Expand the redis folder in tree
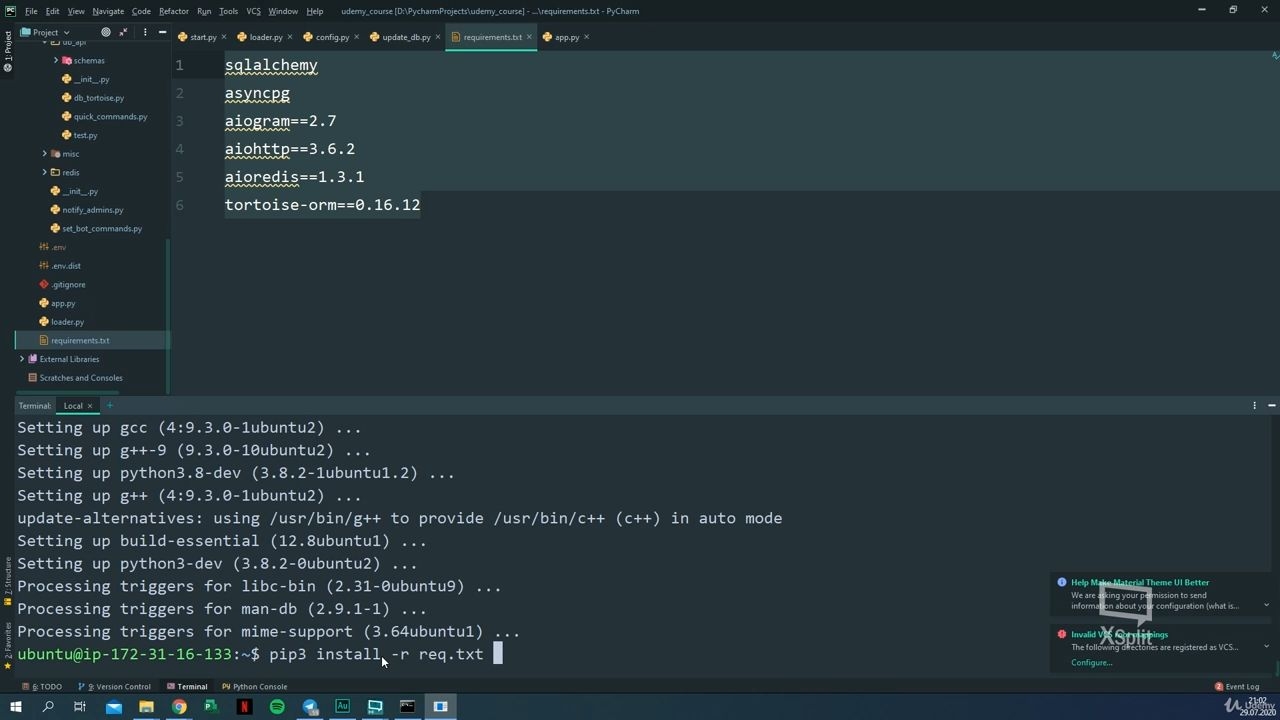This screenshot has width=1280, height=720. [44, 172]
